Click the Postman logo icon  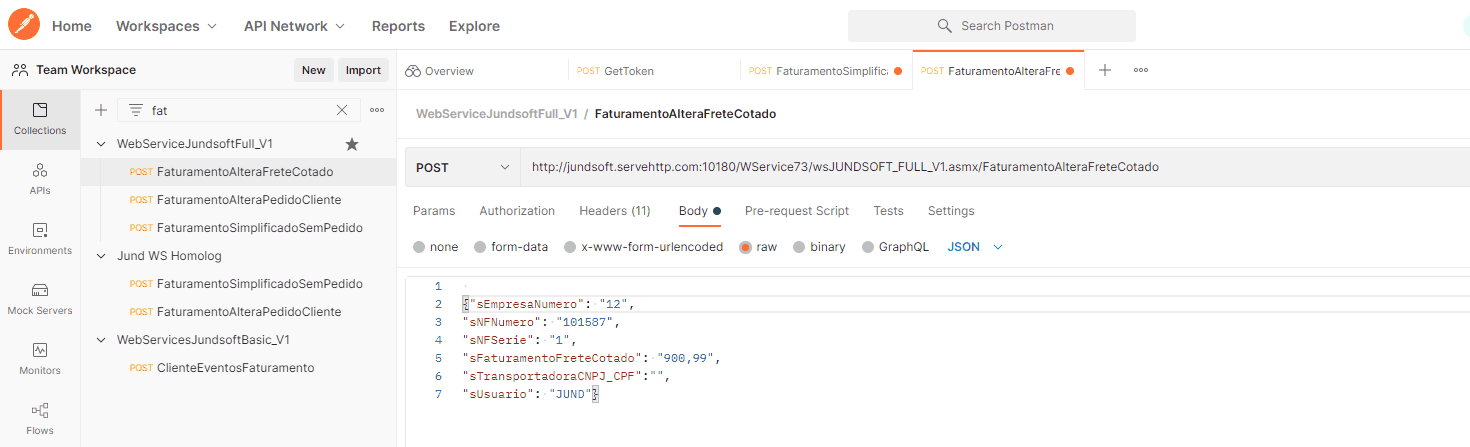tap(24, 25)
